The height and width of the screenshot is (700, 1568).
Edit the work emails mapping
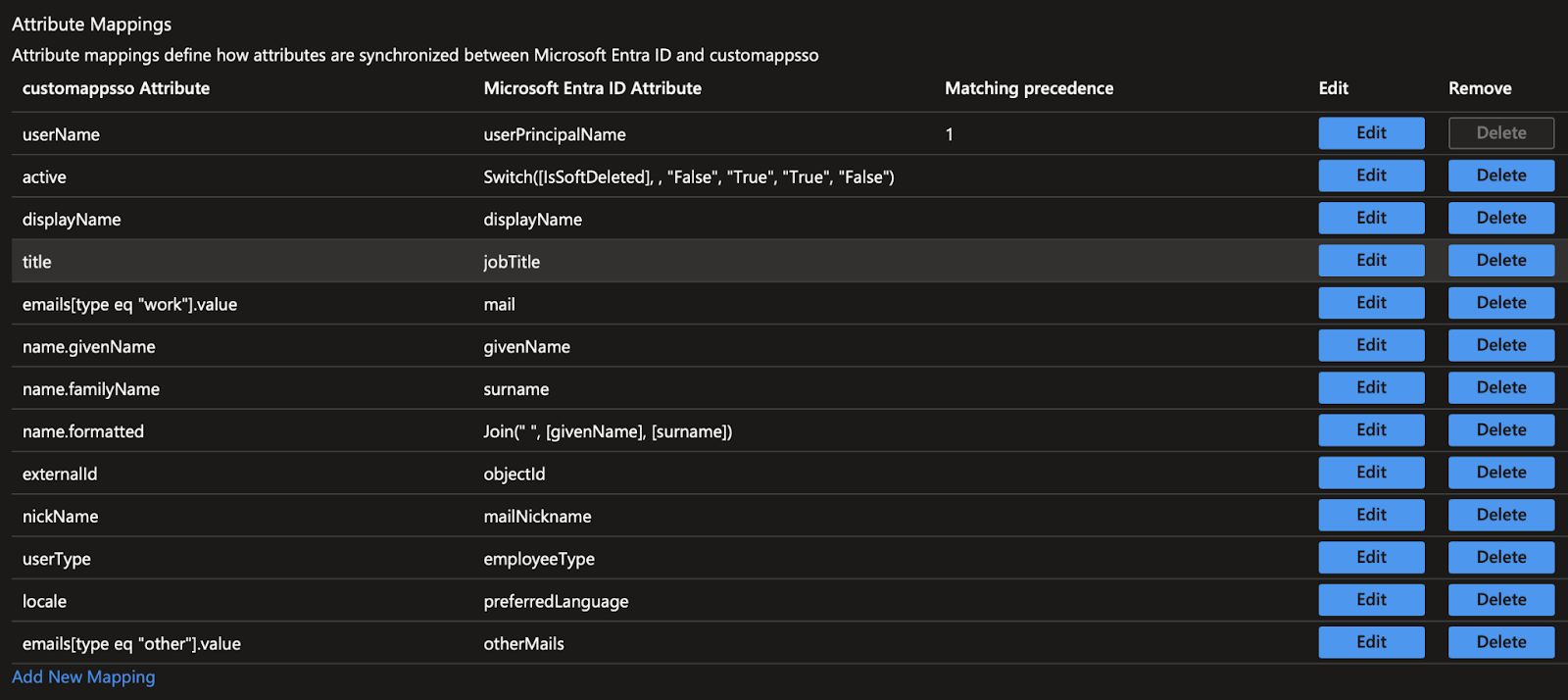1371,303
